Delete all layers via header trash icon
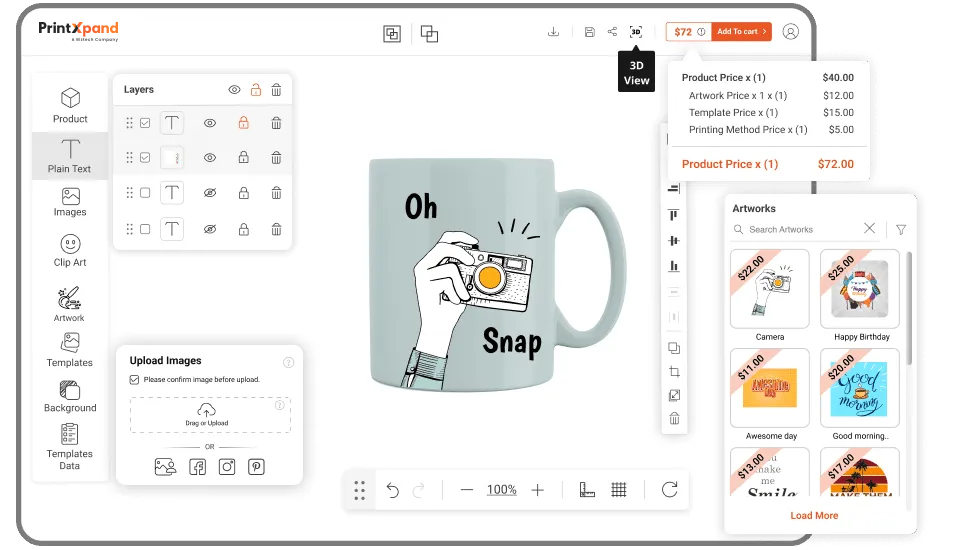This screenshot has width=975, height=550. pos(276,89)
